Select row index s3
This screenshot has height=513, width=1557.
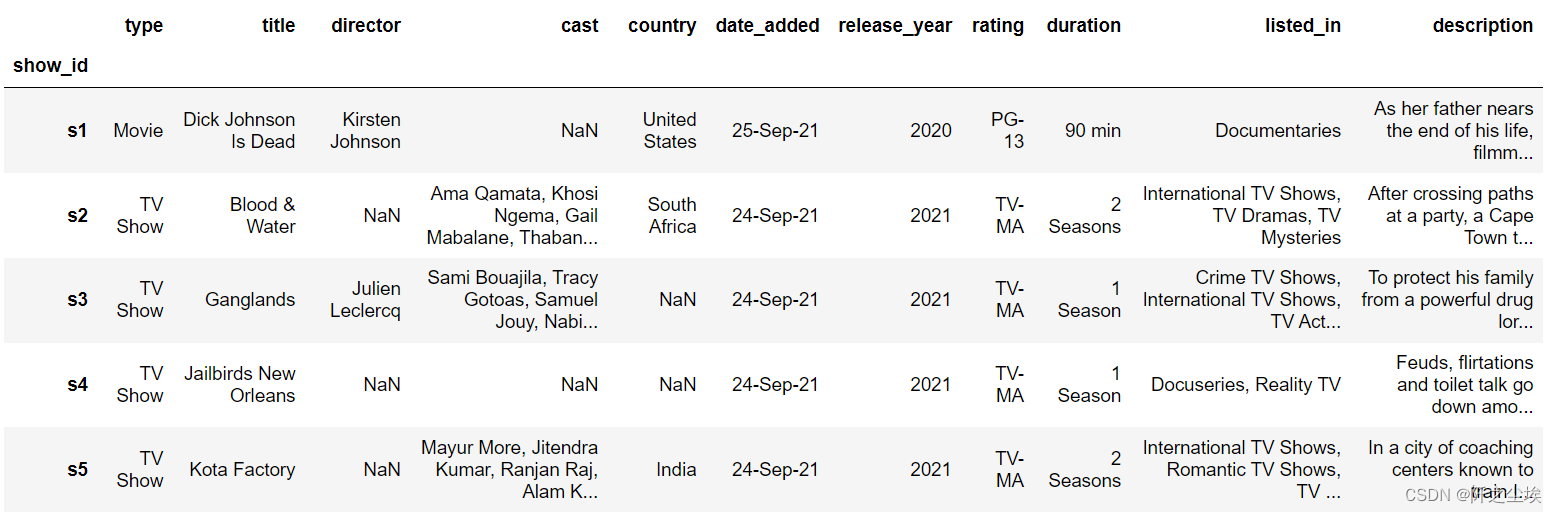[x=77, y=300]
